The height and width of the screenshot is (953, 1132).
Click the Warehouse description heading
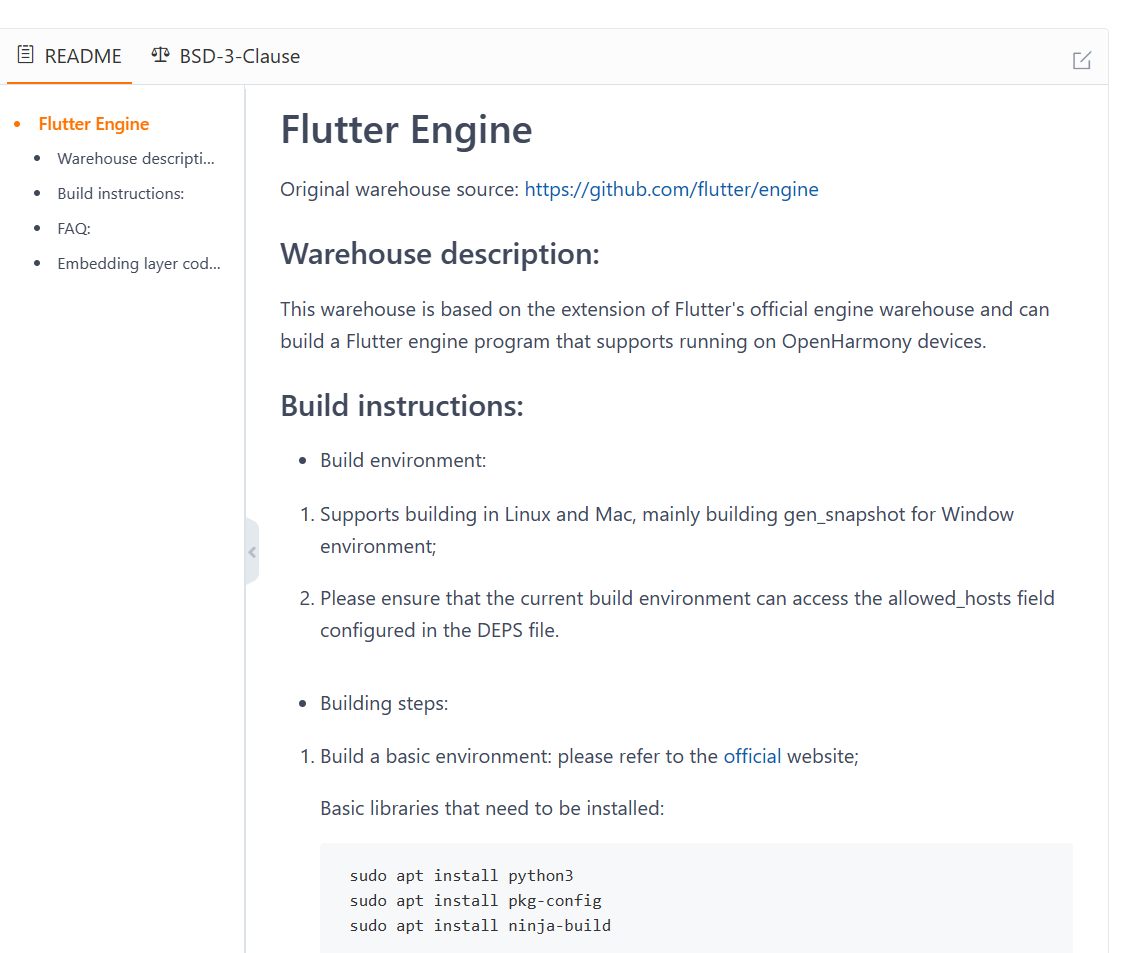(440, 254)
